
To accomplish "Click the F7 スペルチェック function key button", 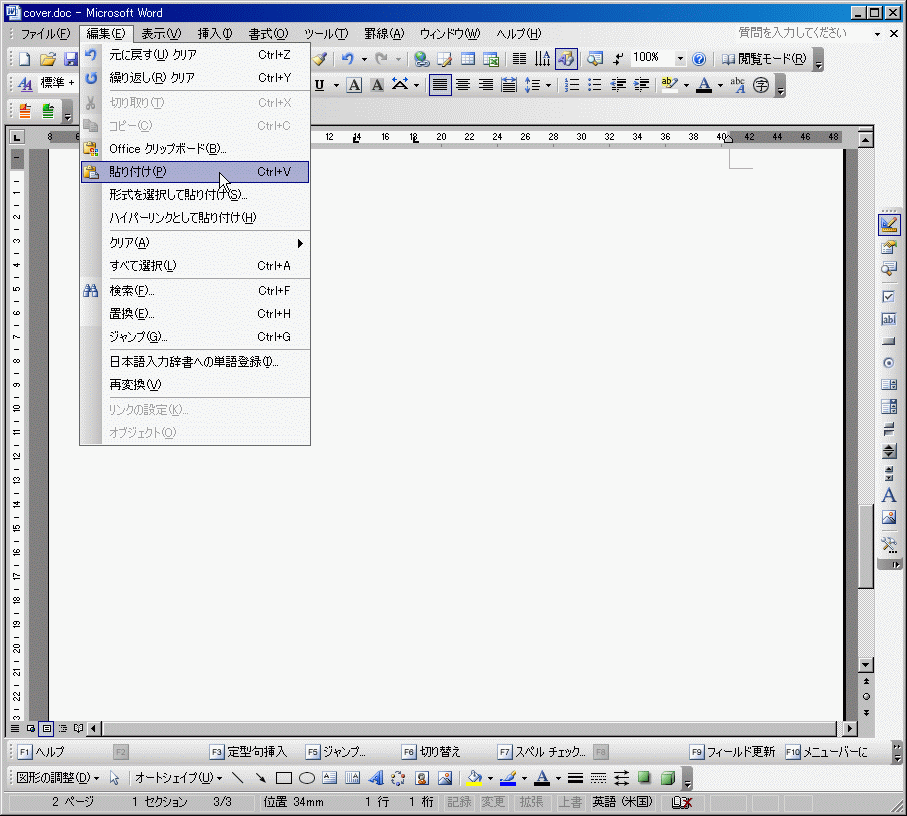I will [x=541, y=751].
